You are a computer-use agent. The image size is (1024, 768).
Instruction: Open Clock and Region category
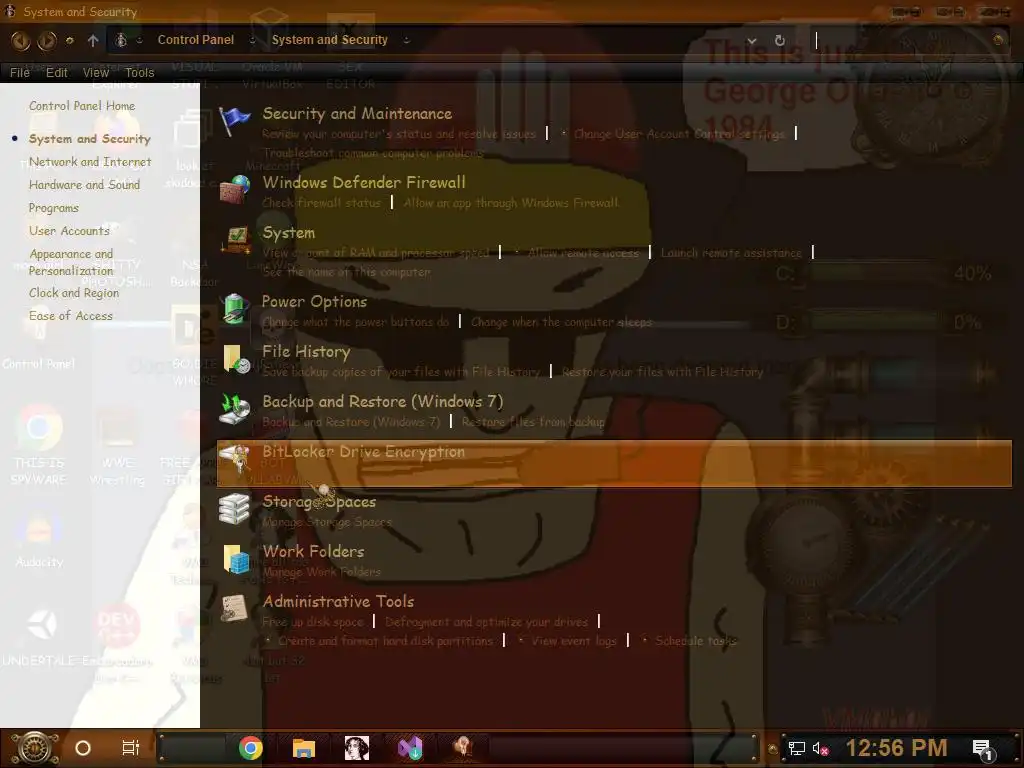point(74,293)
